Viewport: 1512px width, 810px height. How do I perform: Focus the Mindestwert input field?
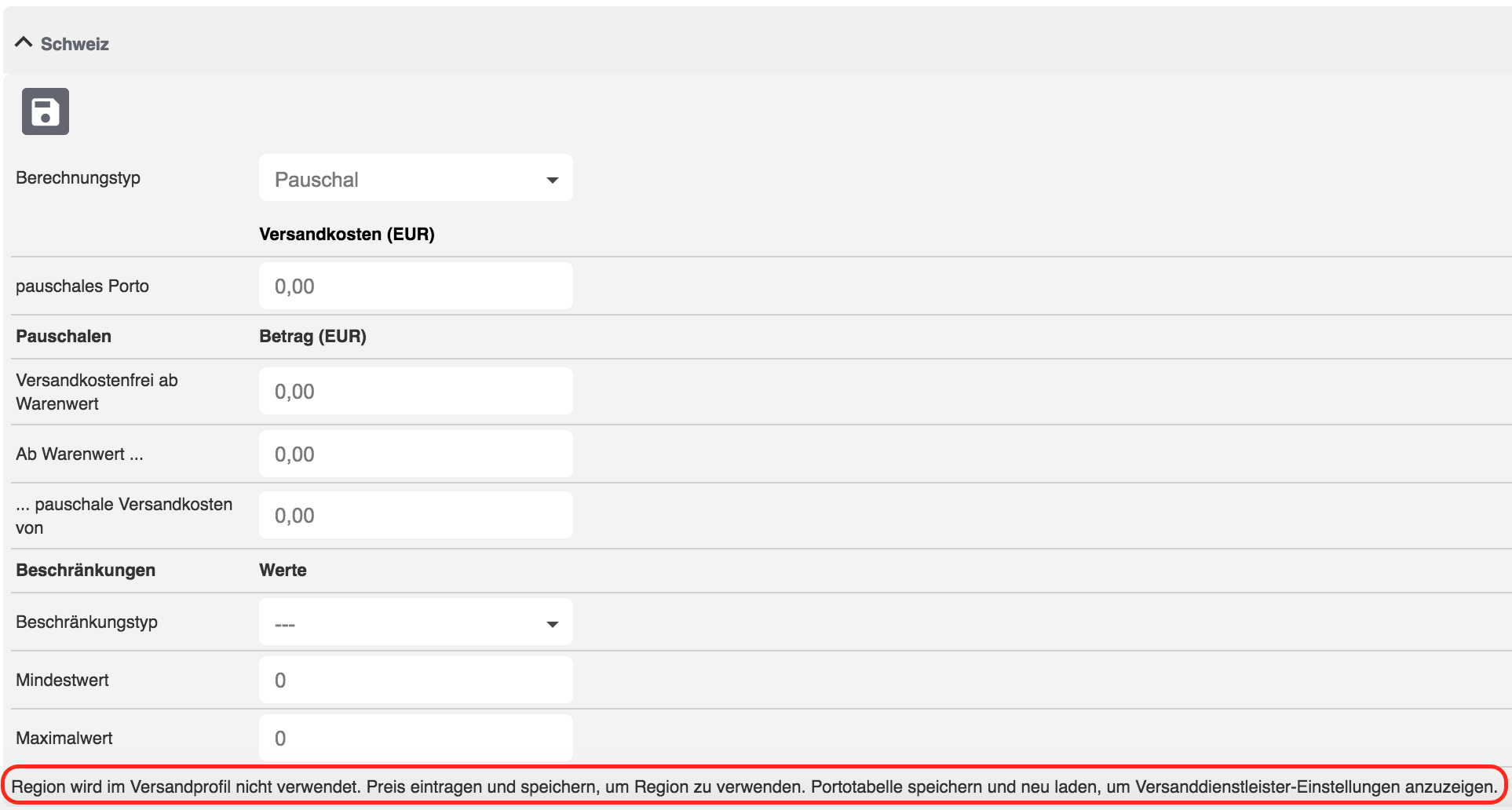[415, 680]
